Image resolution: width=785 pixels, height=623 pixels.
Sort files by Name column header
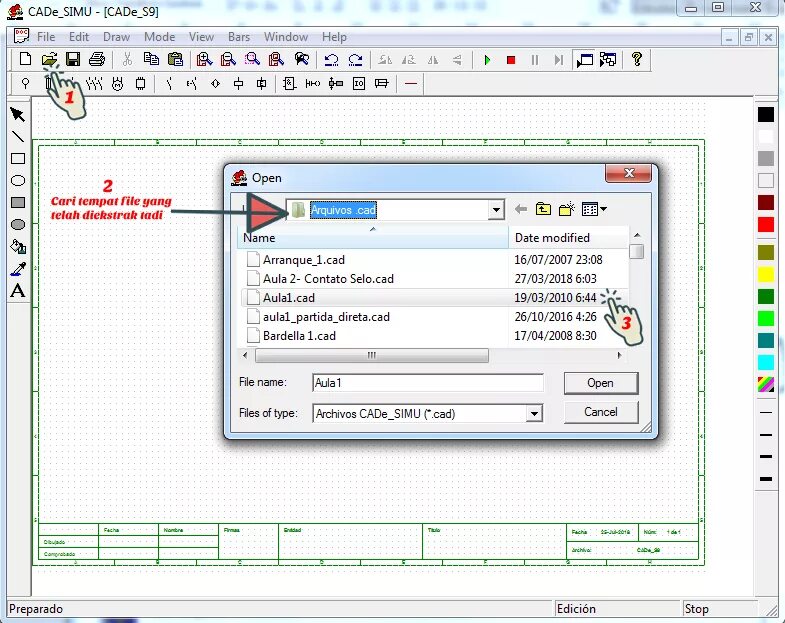pyautogui.click(x=372, y=238)
